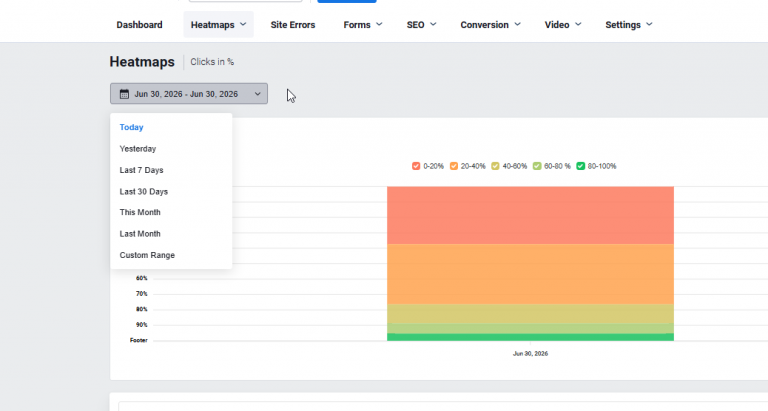The width and height of the screenshot is (768, 411).
Task: Pick This Month range
Action: click(x=140, y=213)
